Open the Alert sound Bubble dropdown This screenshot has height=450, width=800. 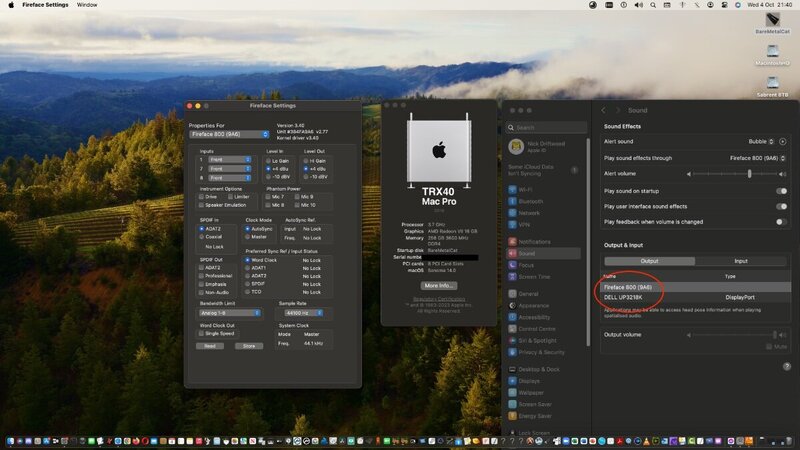point(761,141)
